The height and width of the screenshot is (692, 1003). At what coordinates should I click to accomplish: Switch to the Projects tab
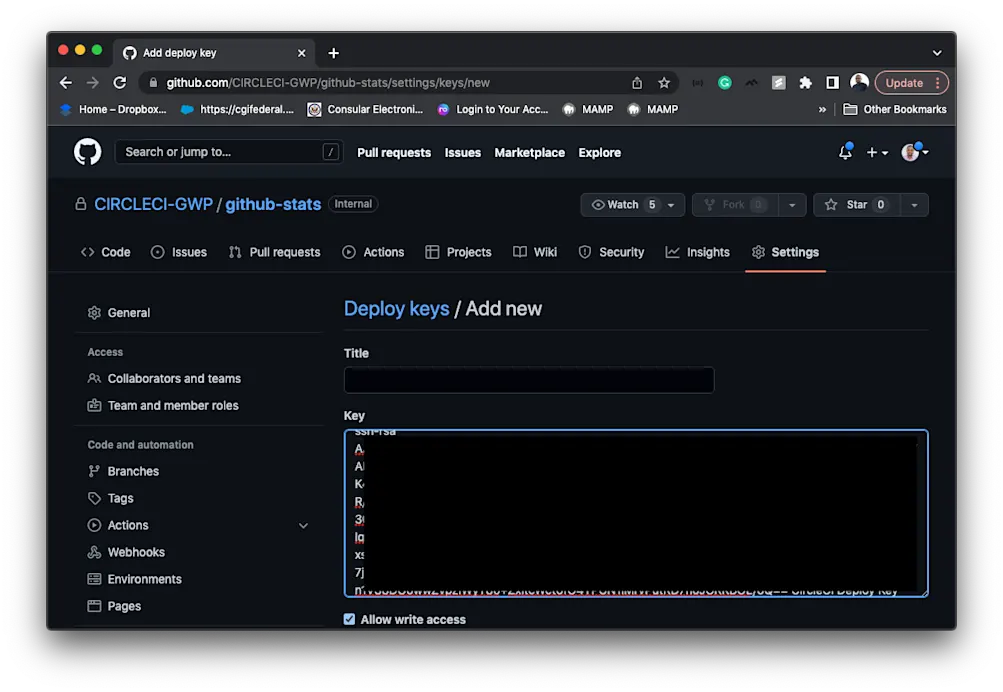[x=458, y=252]
